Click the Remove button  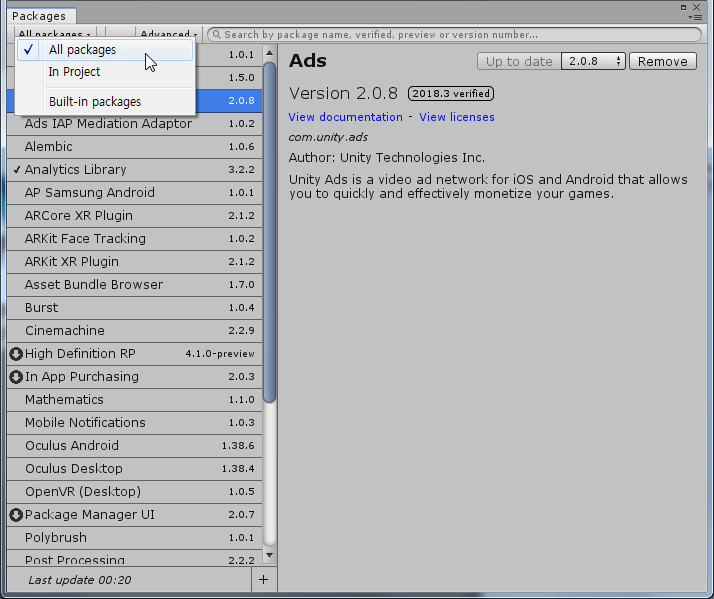point(663,61)
